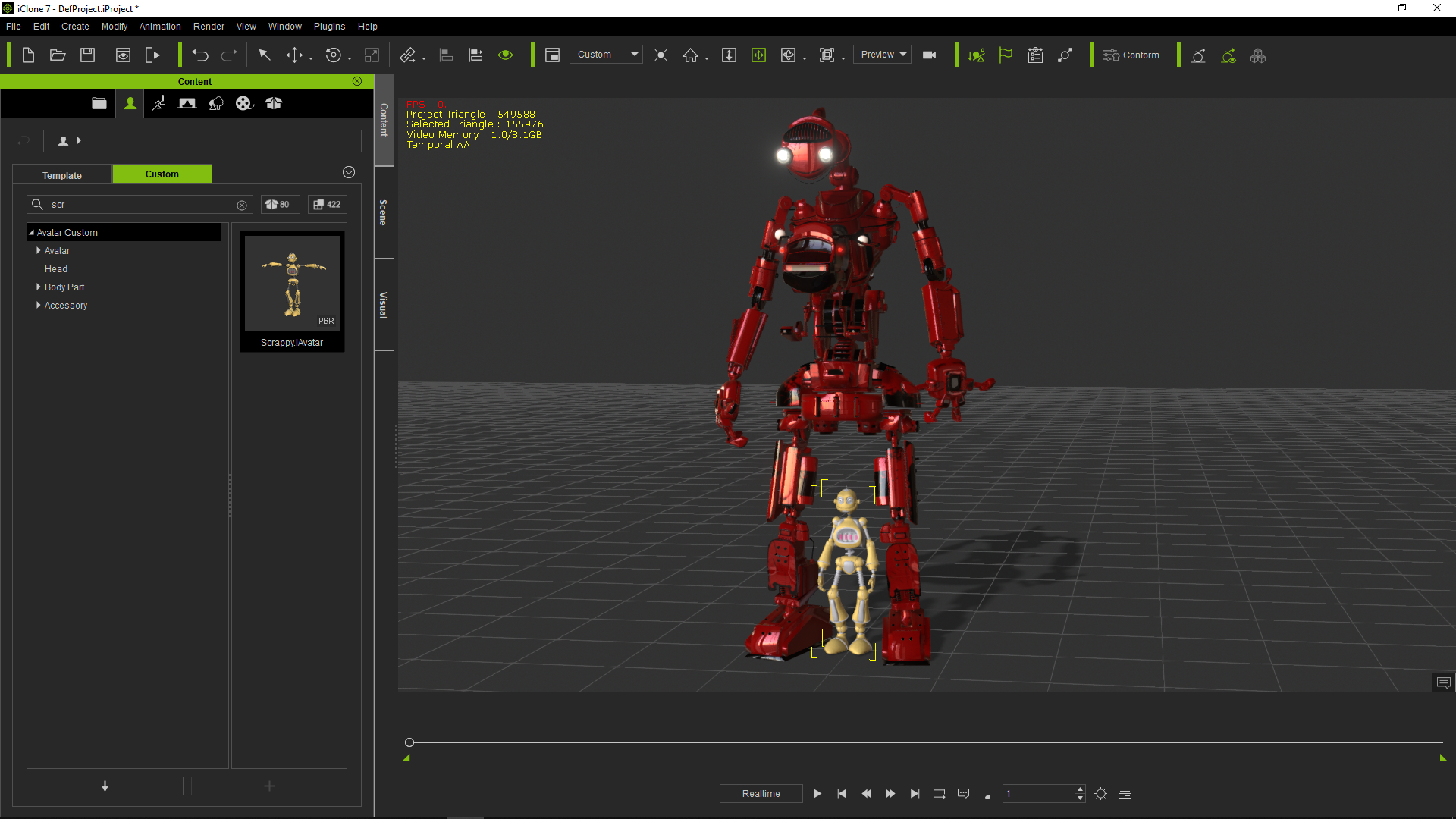Open project folder icon in toolbar

pyautogui.click(x=58, y=55)
